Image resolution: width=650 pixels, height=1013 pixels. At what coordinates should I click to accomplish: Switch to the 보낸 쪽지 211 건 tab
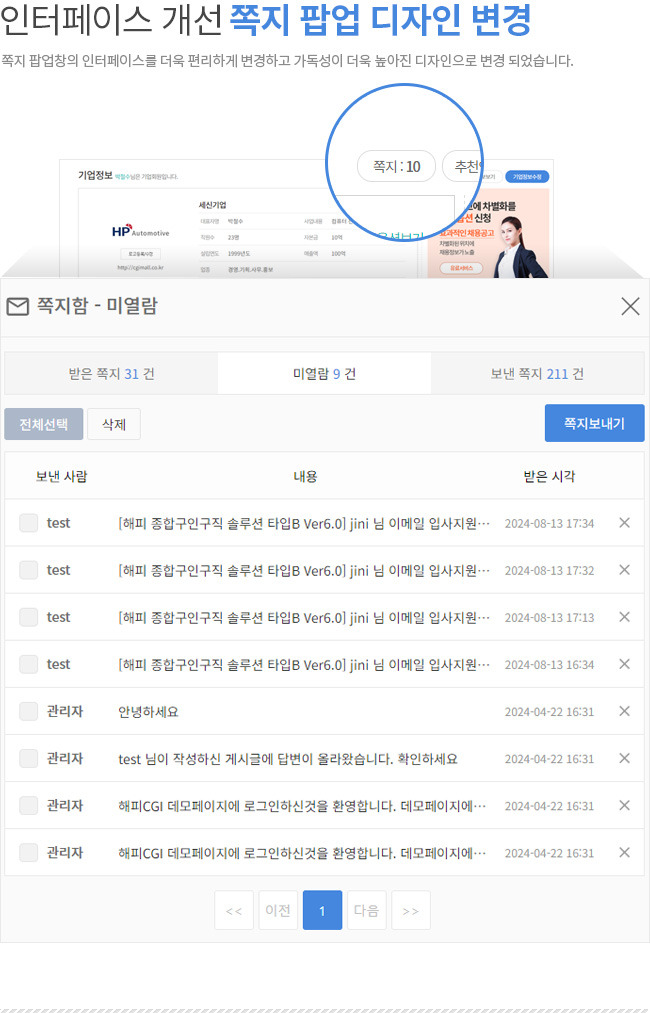pos(538,373)
